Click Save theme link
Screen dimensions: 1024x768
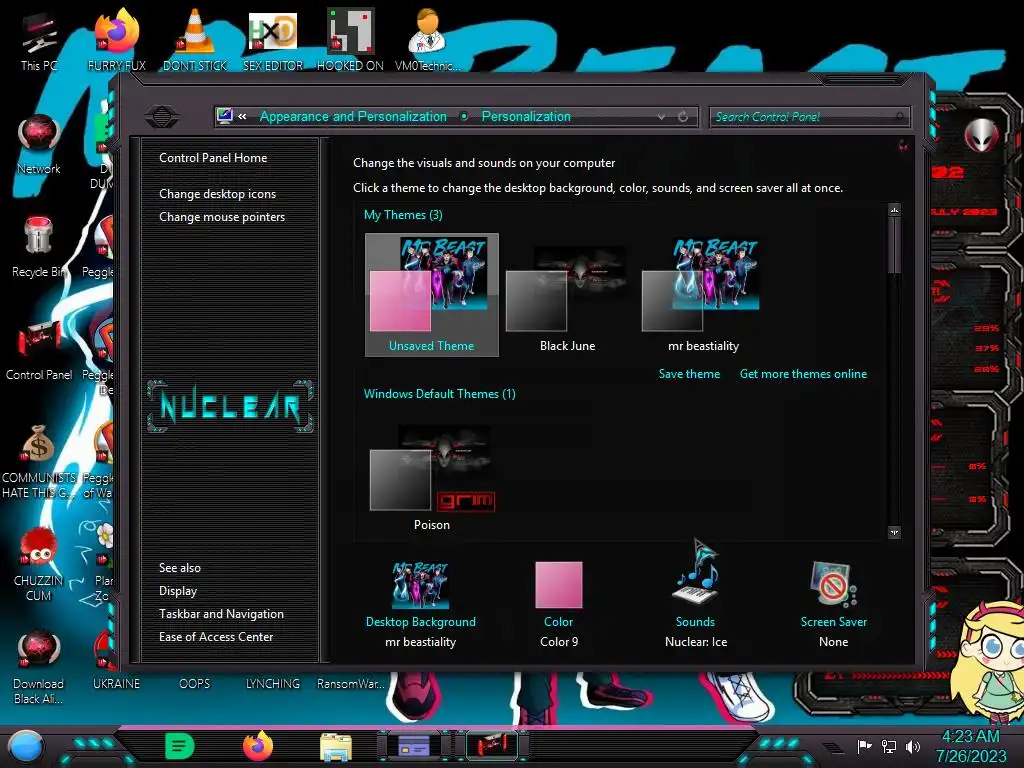pyautogui.click(x=689, y=374)
